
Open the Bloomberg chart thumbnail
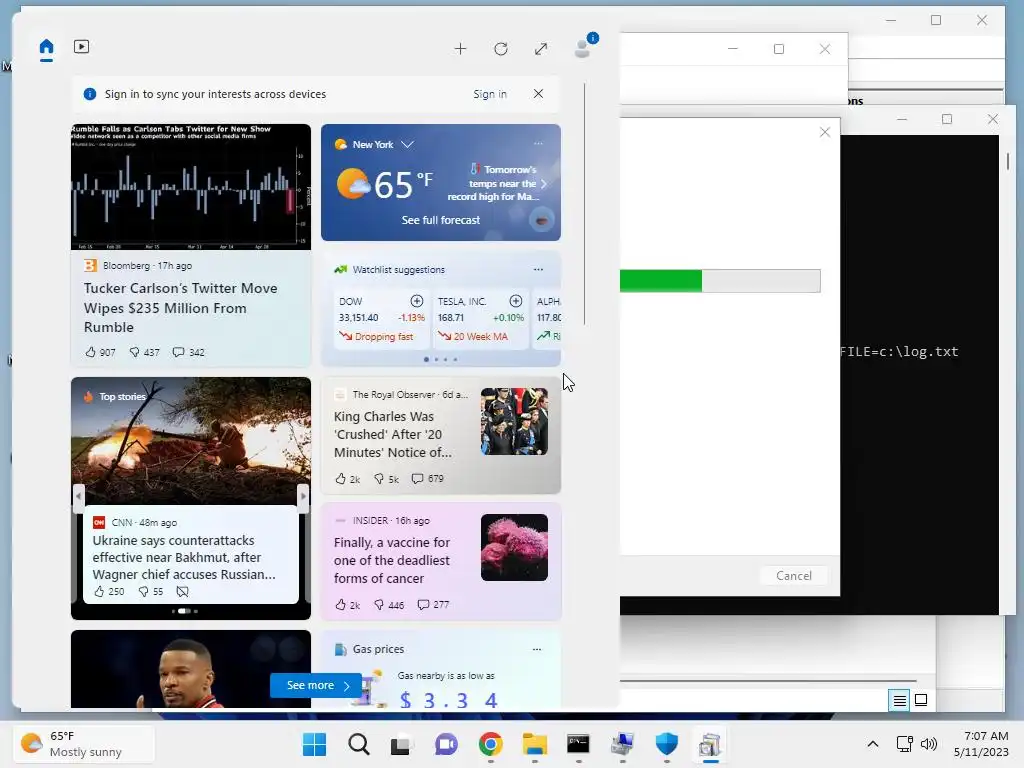click(191, 187)
